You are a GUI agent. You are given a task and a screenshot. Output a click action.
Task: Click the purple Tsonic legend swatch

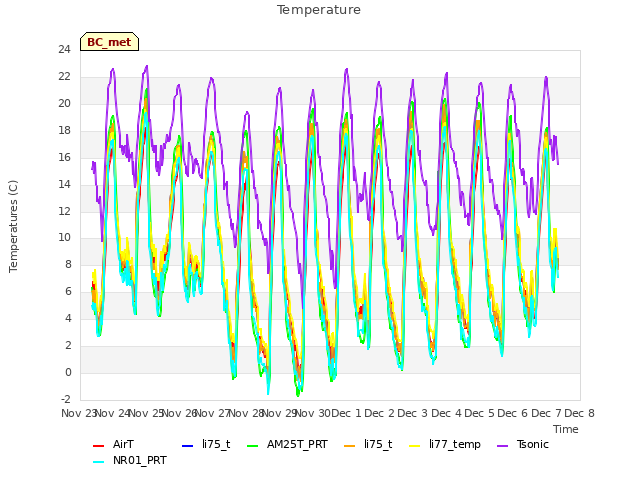(502, 445)
